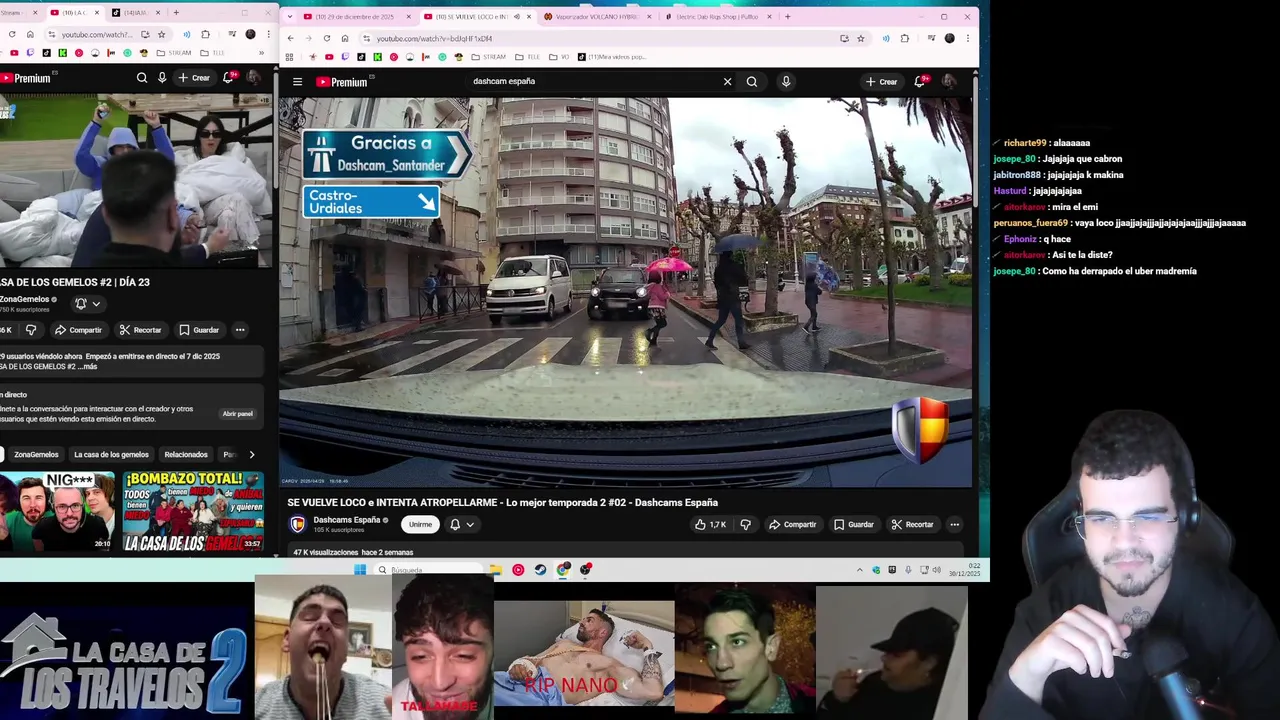Open Chrome three-dot menu in right window
1280x720 pixels.
[967, 38]
